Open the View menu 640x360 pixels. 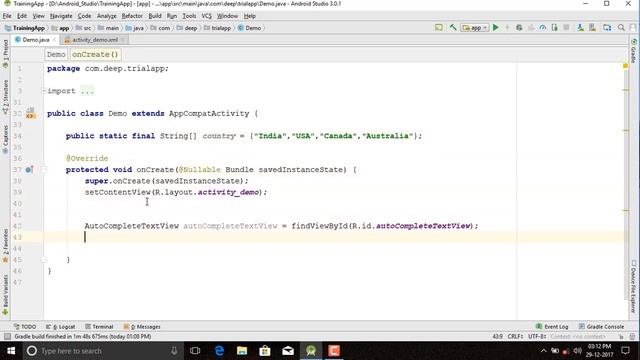pos(38,16)
